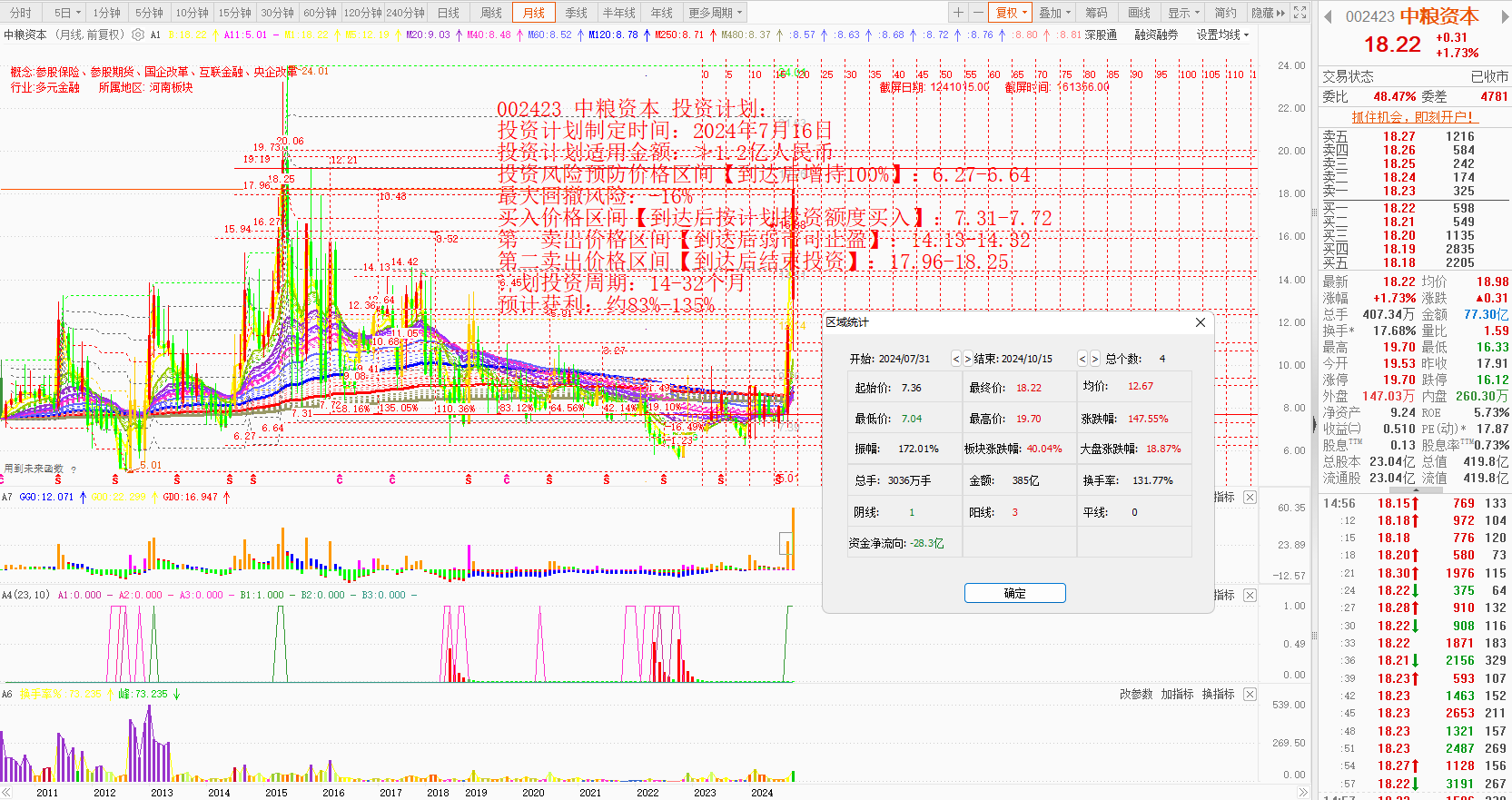The image size is (1512, 800).
Task: Click 河南板块 region link
Action: point(171,87)
